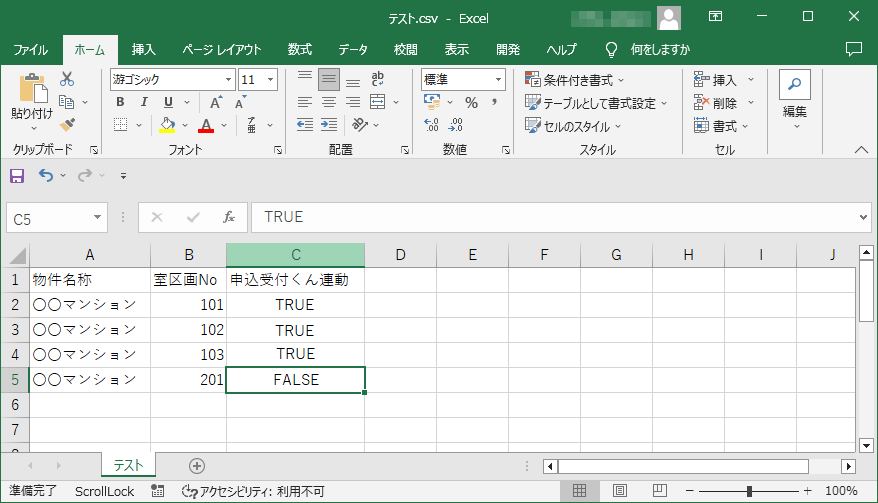
Task: Open the 挿入 ribbon tab
Action: (144, 49)
